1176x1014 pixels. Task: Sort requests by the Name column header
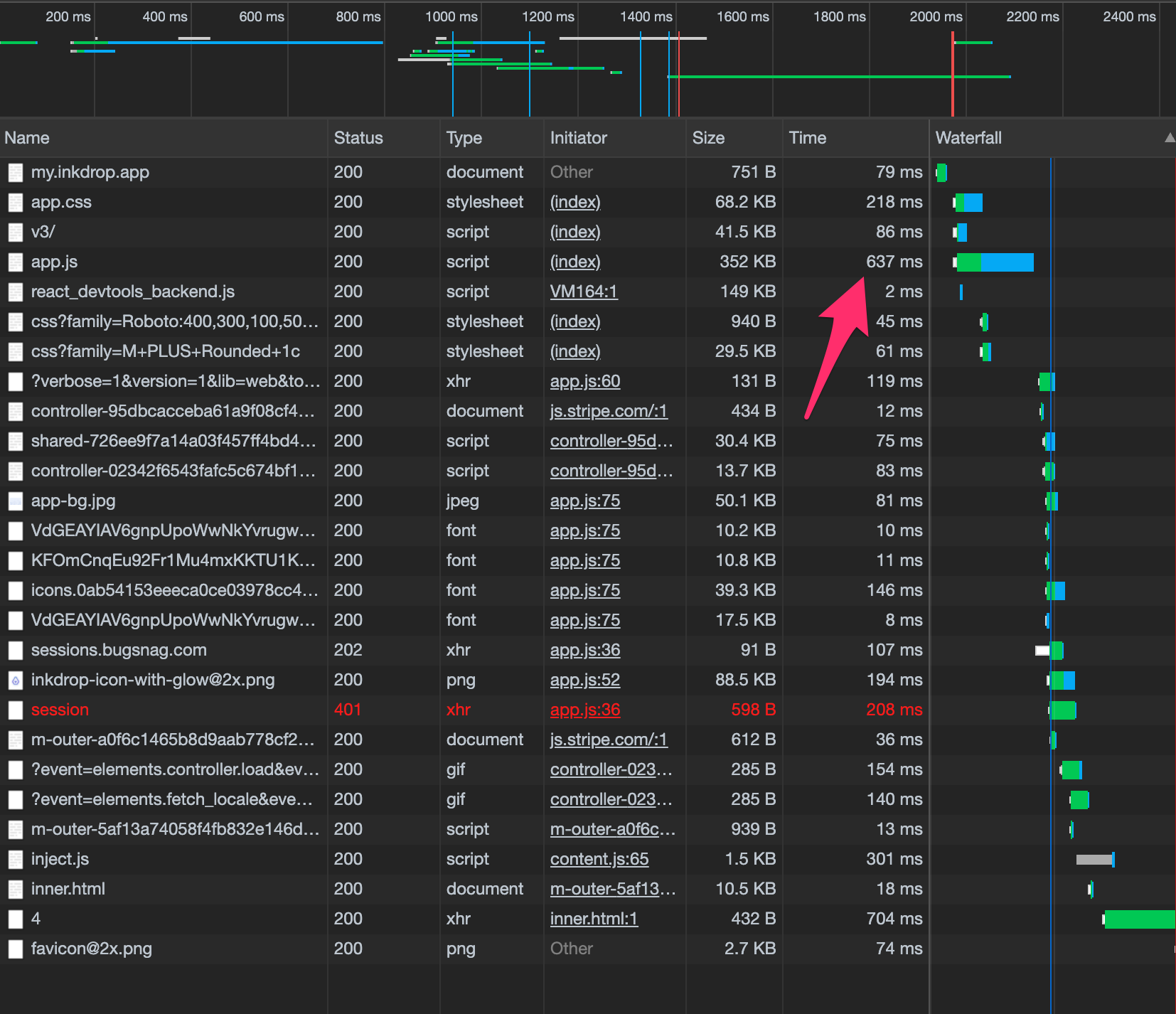(x=27, y=138)
